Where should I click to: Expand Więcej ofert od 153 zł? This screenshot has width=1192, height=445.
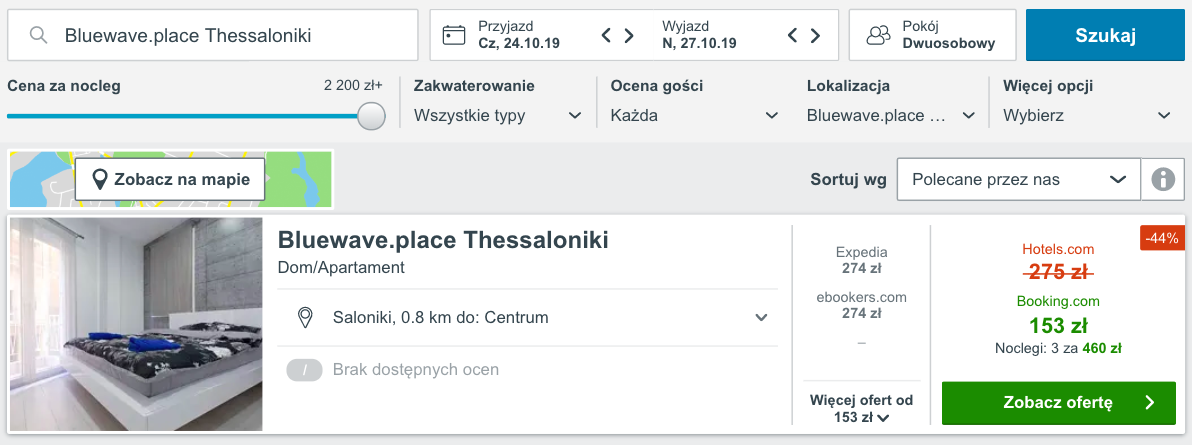coord(861,408)
